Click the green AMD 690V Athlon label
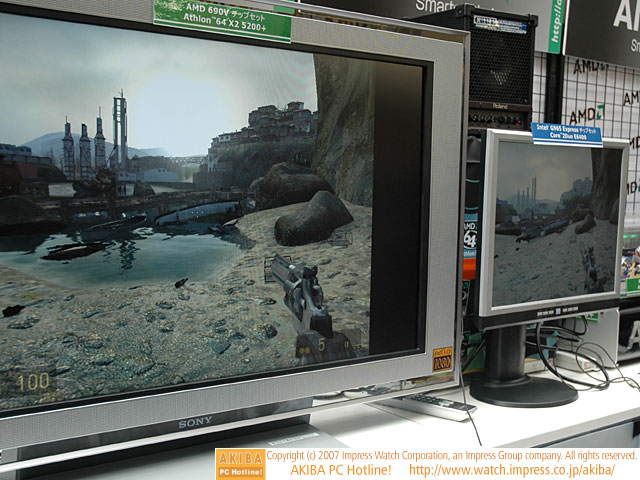Viewport: 640px width, 480px height. coord(222,18)
